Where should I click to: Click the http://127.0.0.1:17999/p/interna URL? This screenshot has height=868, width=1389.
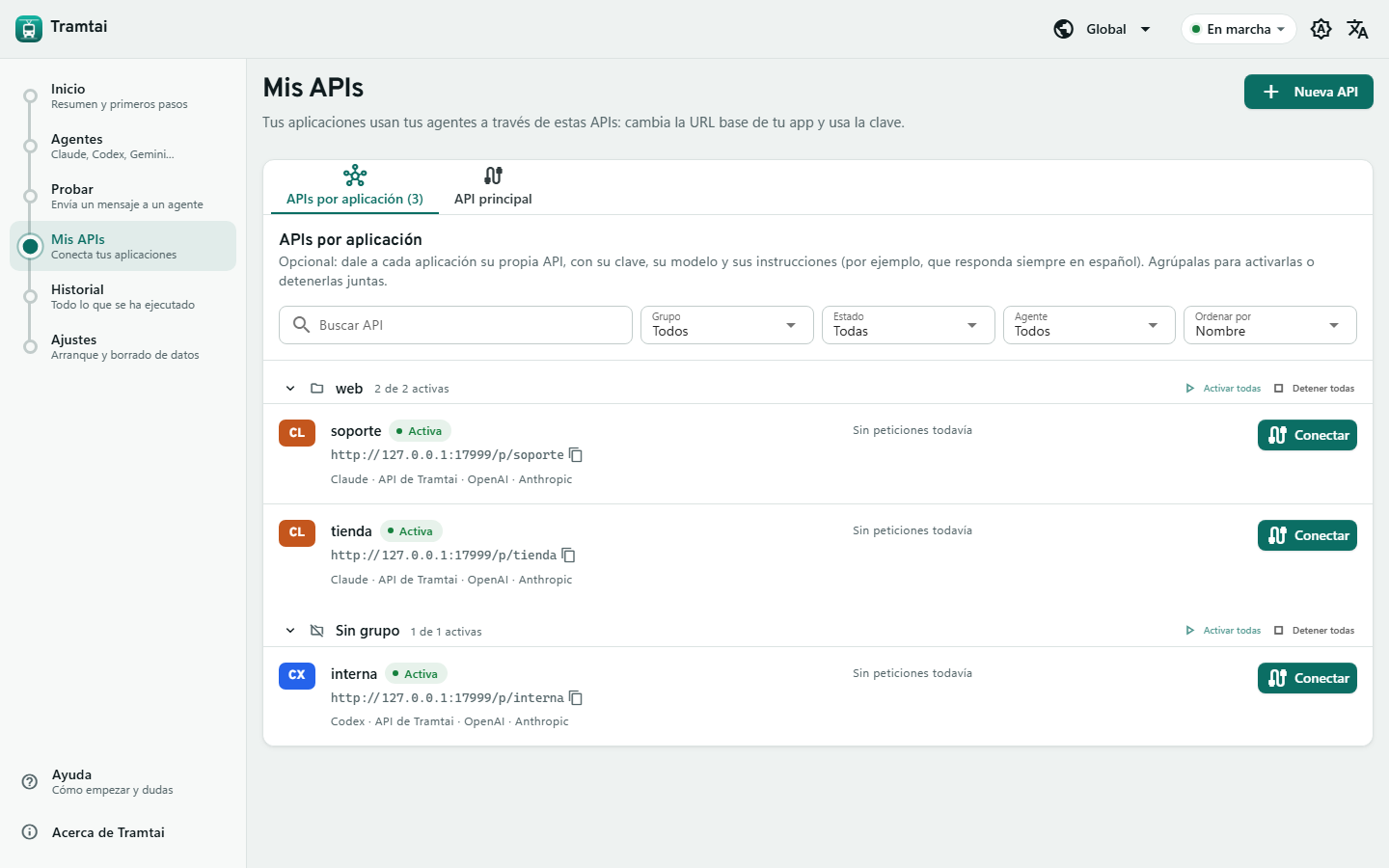pos(448,698)
